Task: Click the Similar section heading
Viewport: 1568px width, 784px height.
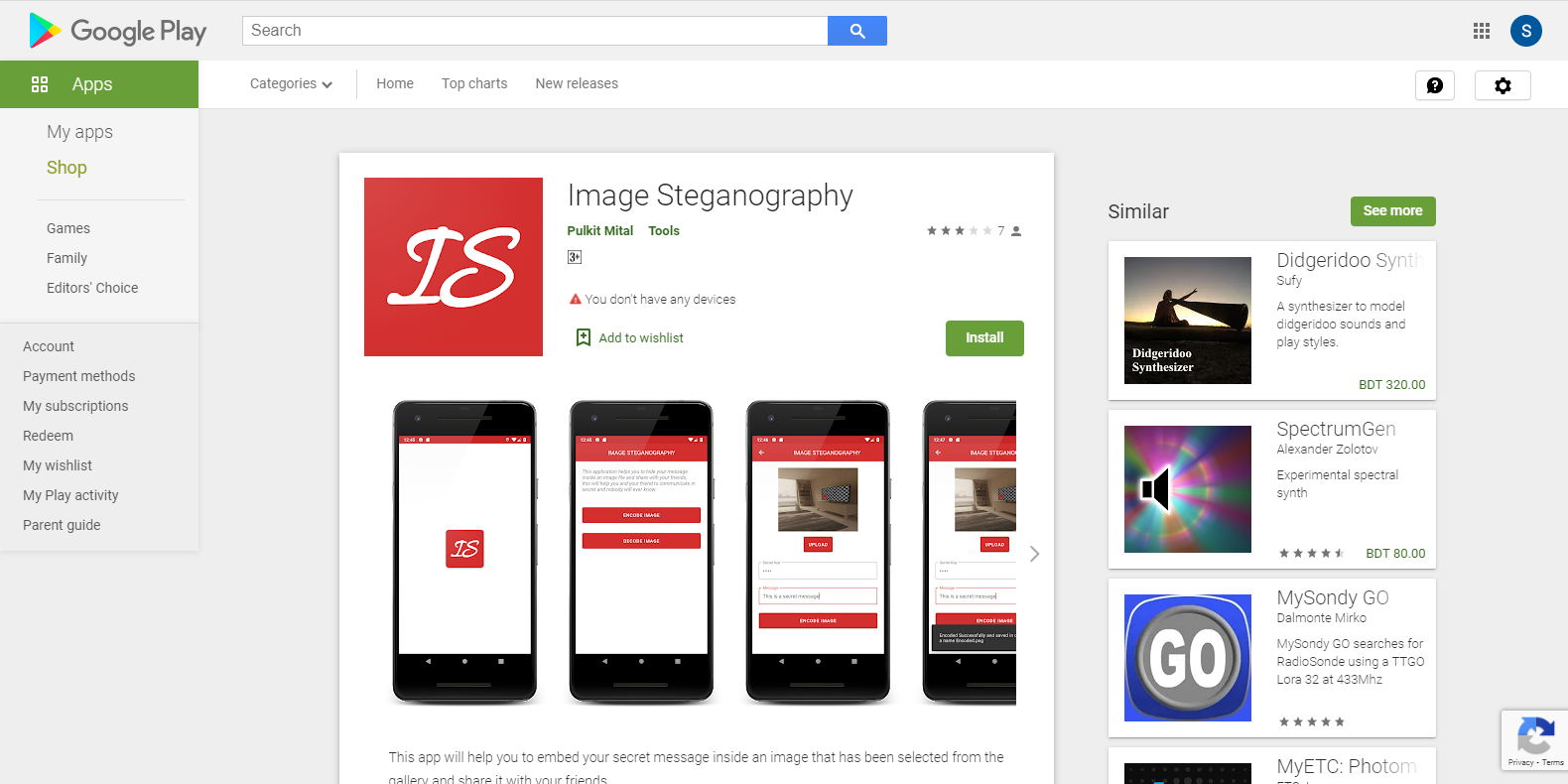Action: 1138,211
